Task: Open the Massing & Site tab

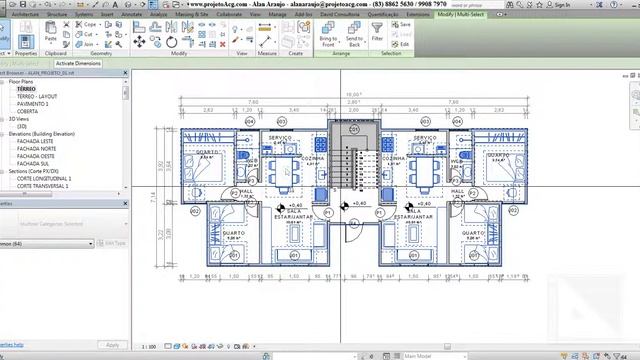Action: click(x=191, y=14)
